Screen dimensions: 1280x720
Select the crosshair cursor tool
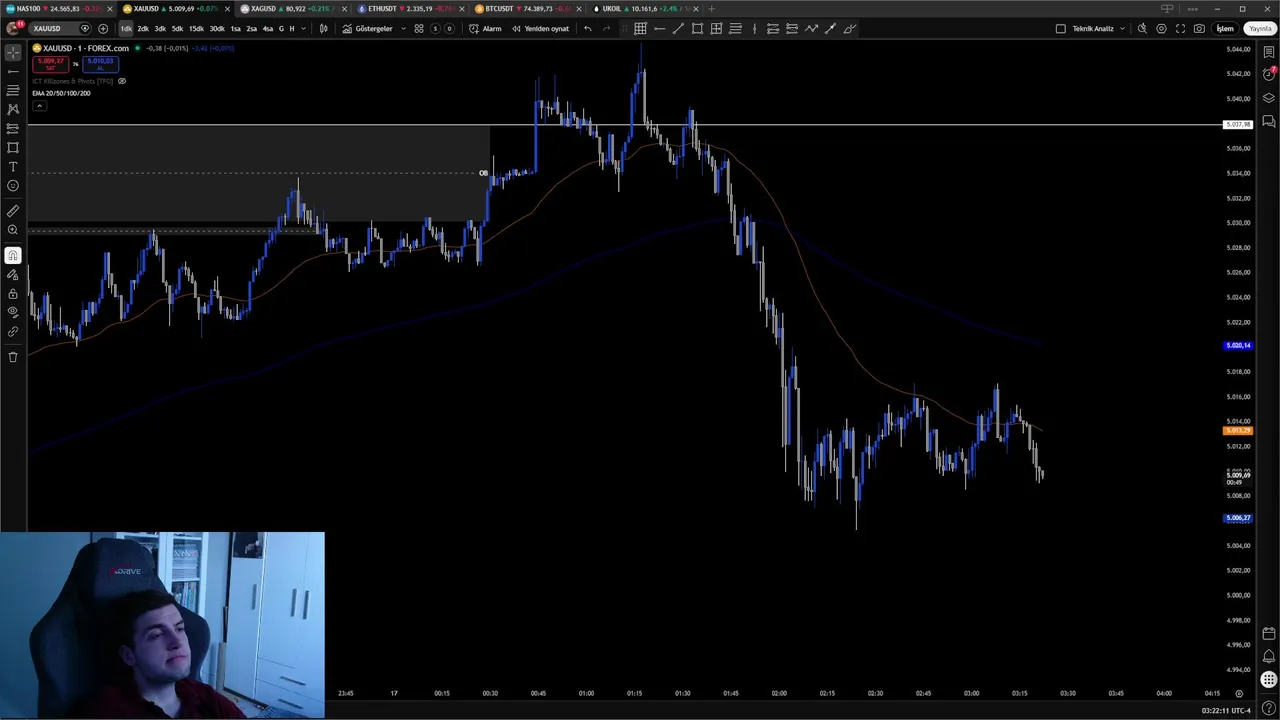click(13, 52)
